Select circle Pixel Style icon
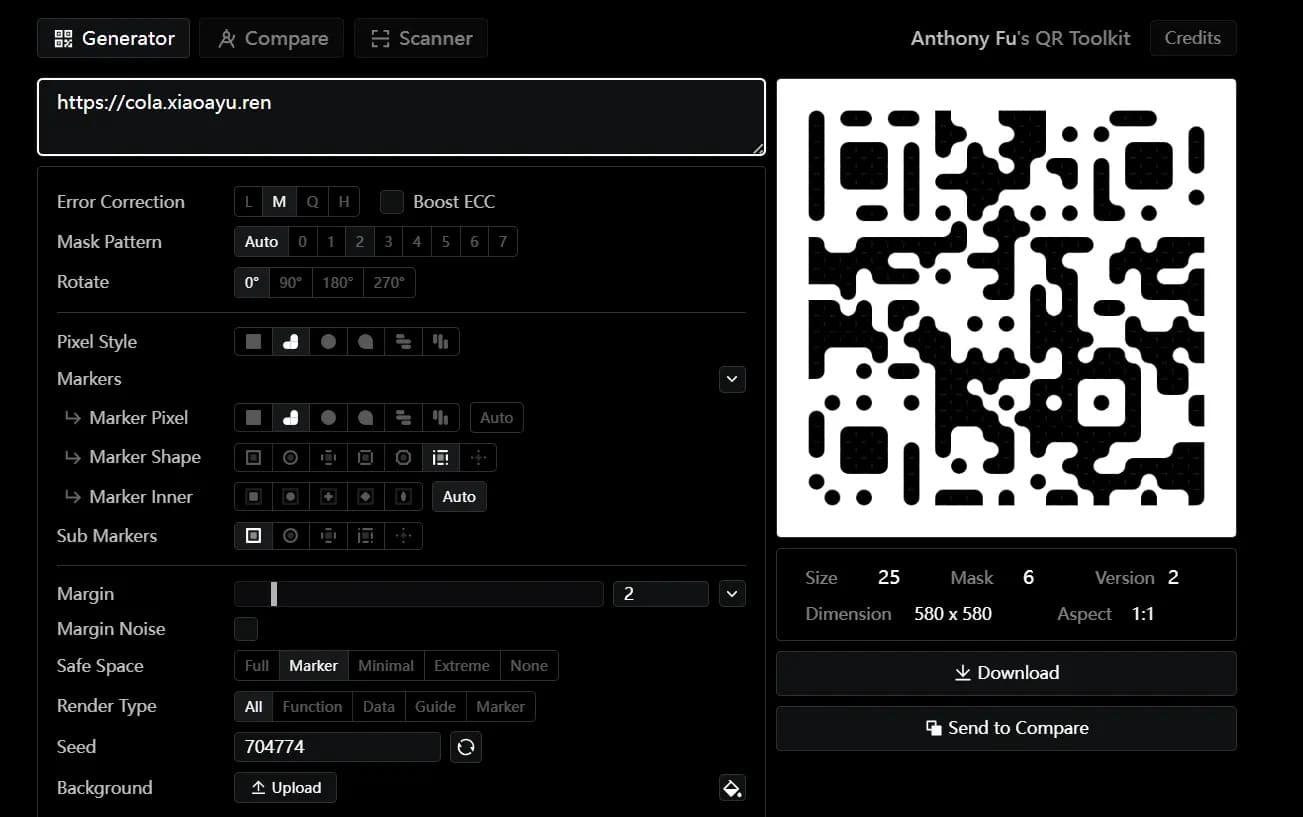Viewport: 1303px width, 817px height. (x=328, y=341)
